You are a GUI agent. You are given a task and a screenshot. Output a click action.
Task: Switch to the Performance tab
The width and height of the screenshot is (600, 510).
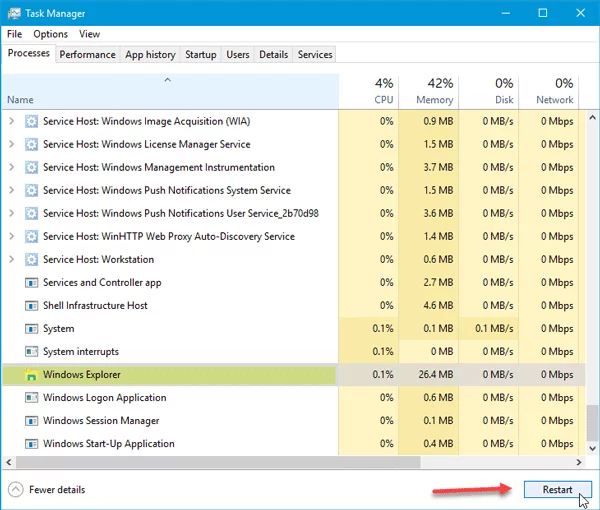pos(88,55)
